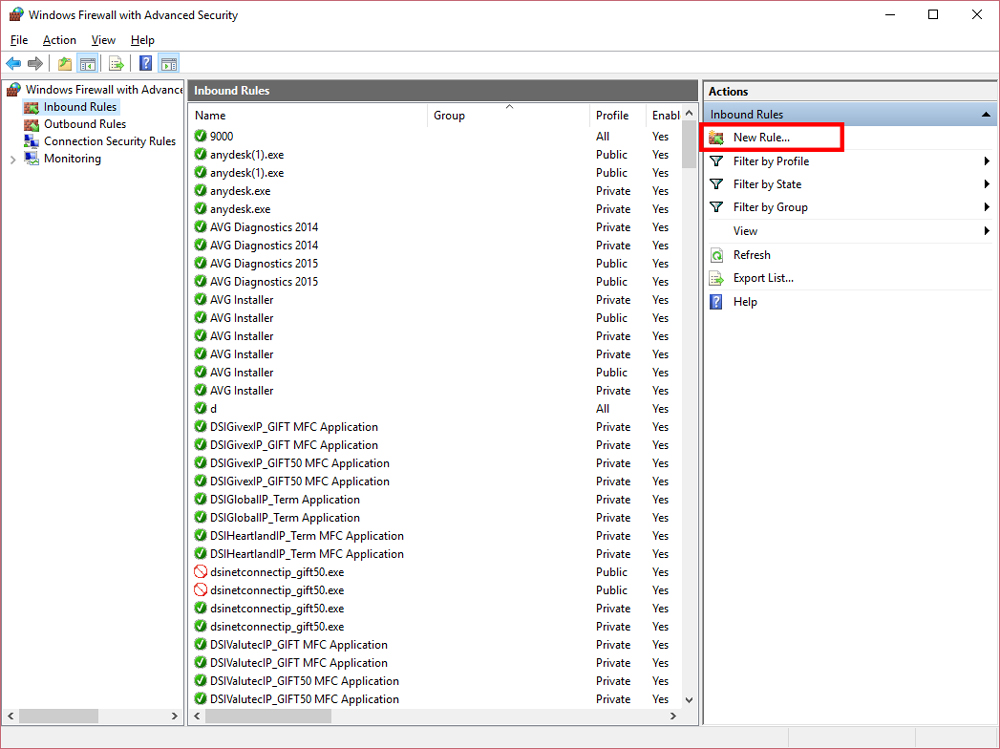Select Connection Security Rules in the tree
Image resolution: width=1000 pixels, height=749 pixels.
point(110,141)
